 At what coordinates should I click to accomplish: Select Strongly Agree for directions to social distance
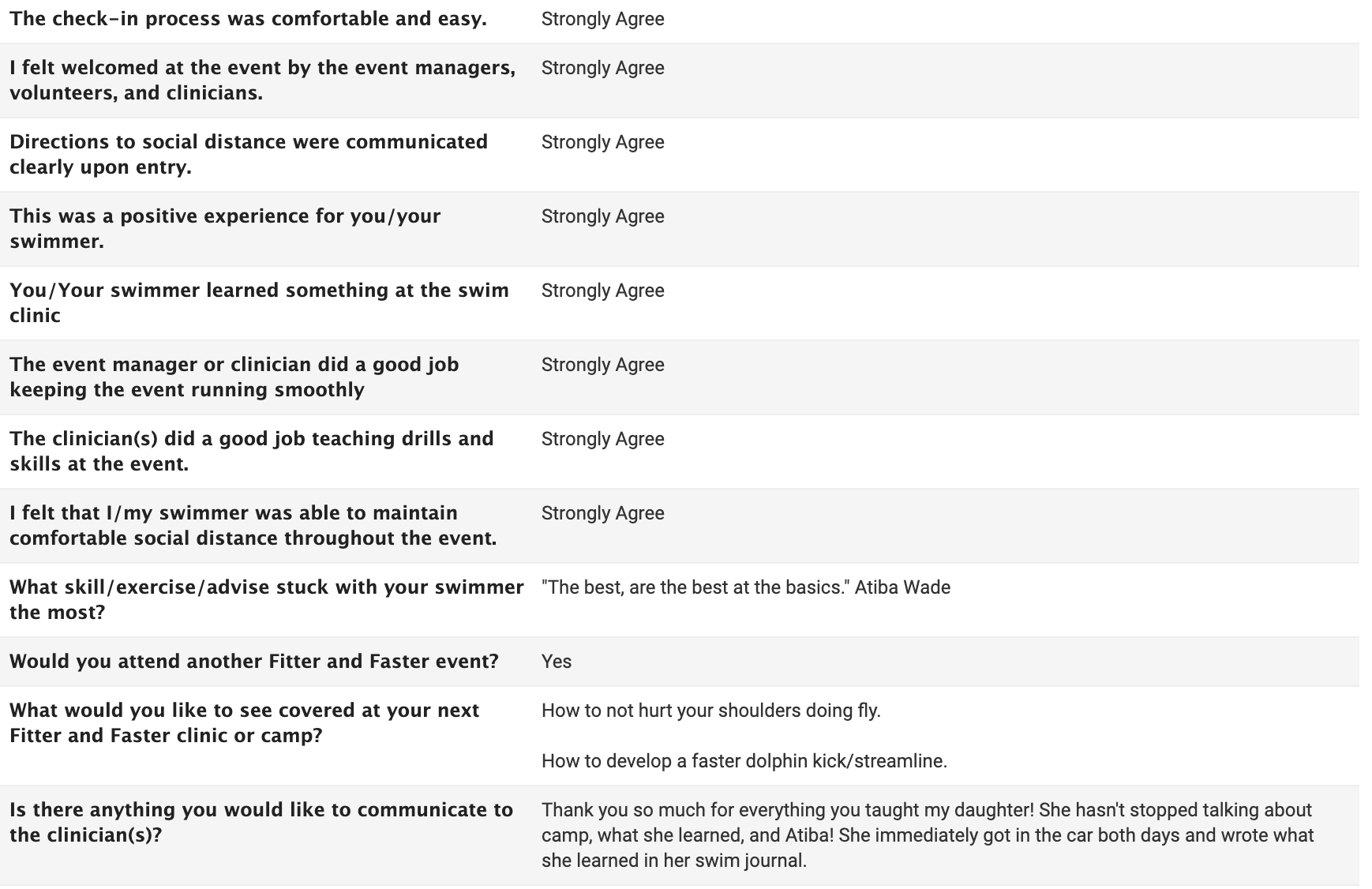602,142
